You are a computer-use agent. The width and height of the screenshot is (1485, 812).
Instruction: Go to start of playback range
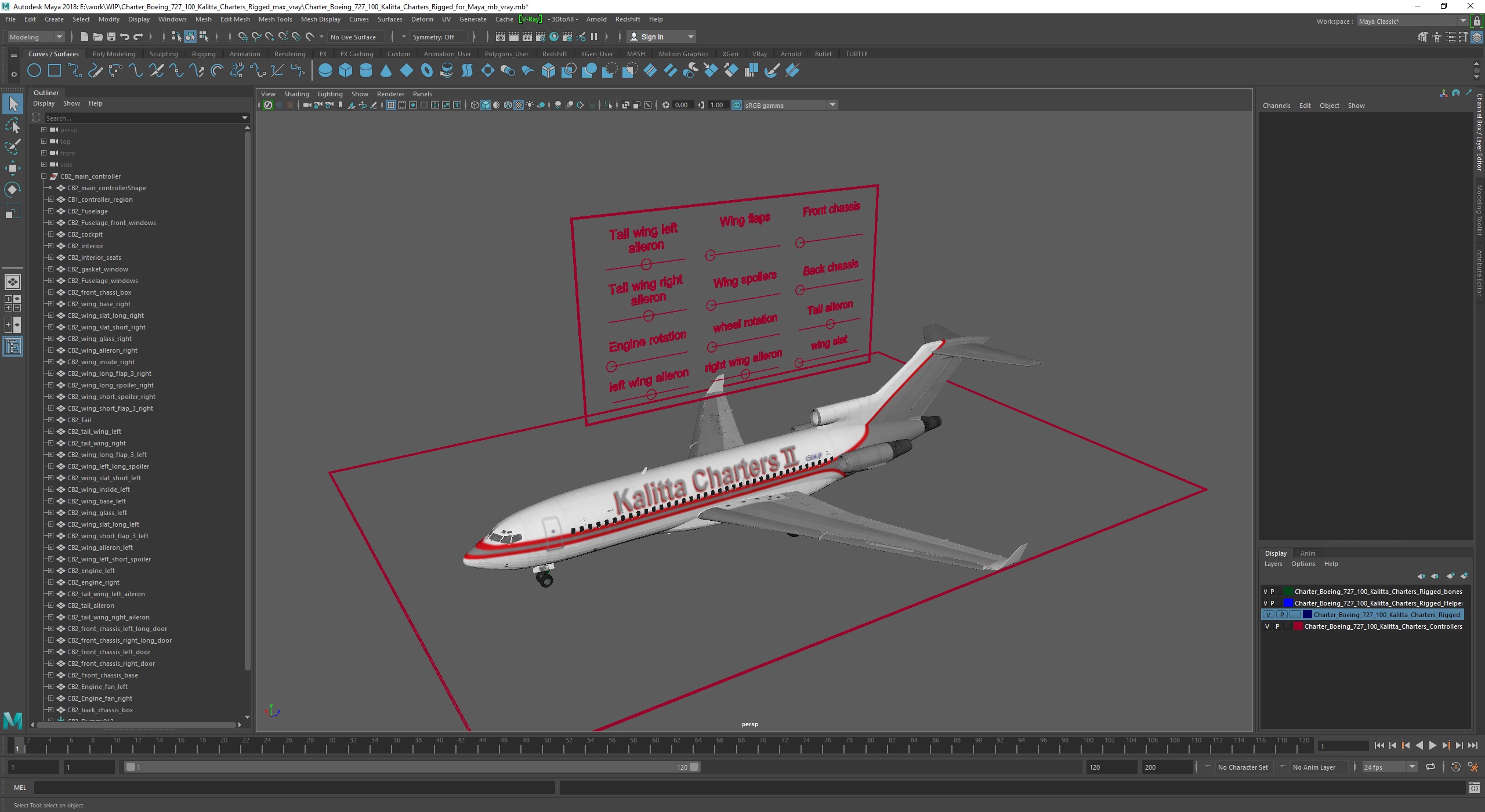pos(1379,746)
